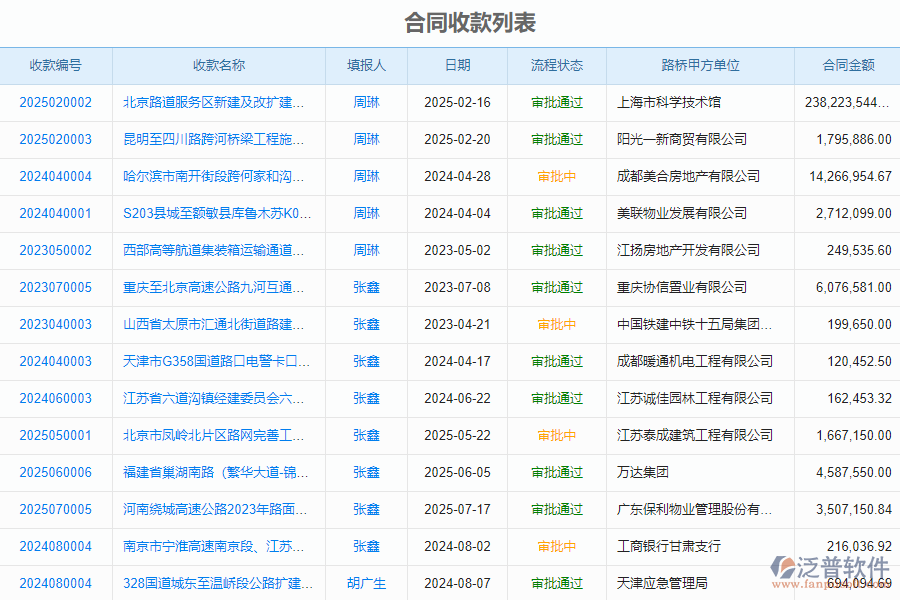900x600 pixels.
Task: Click 收款编号 column header
Action: [x=55, y=65]
